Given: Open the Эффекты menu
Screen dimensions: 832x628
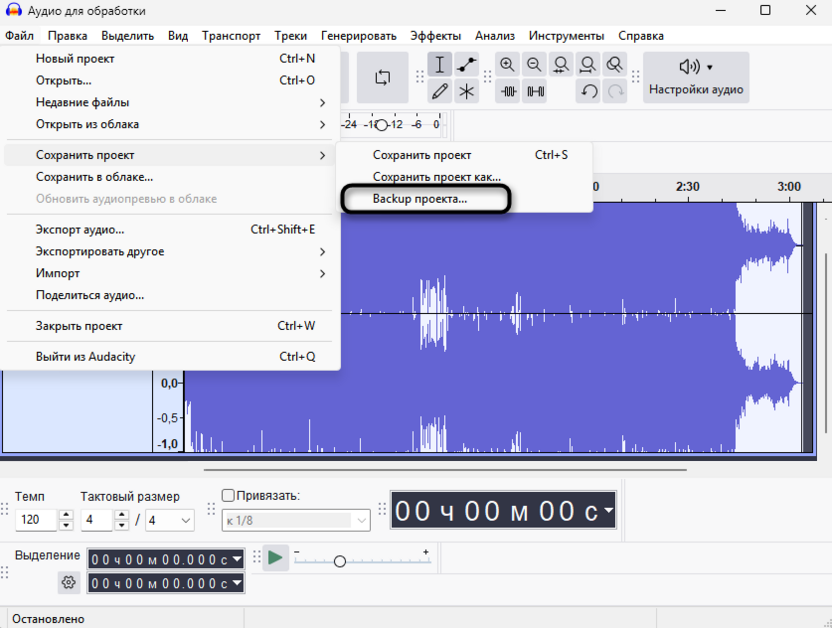Looking at the screenshot, I should pos(435,34).
